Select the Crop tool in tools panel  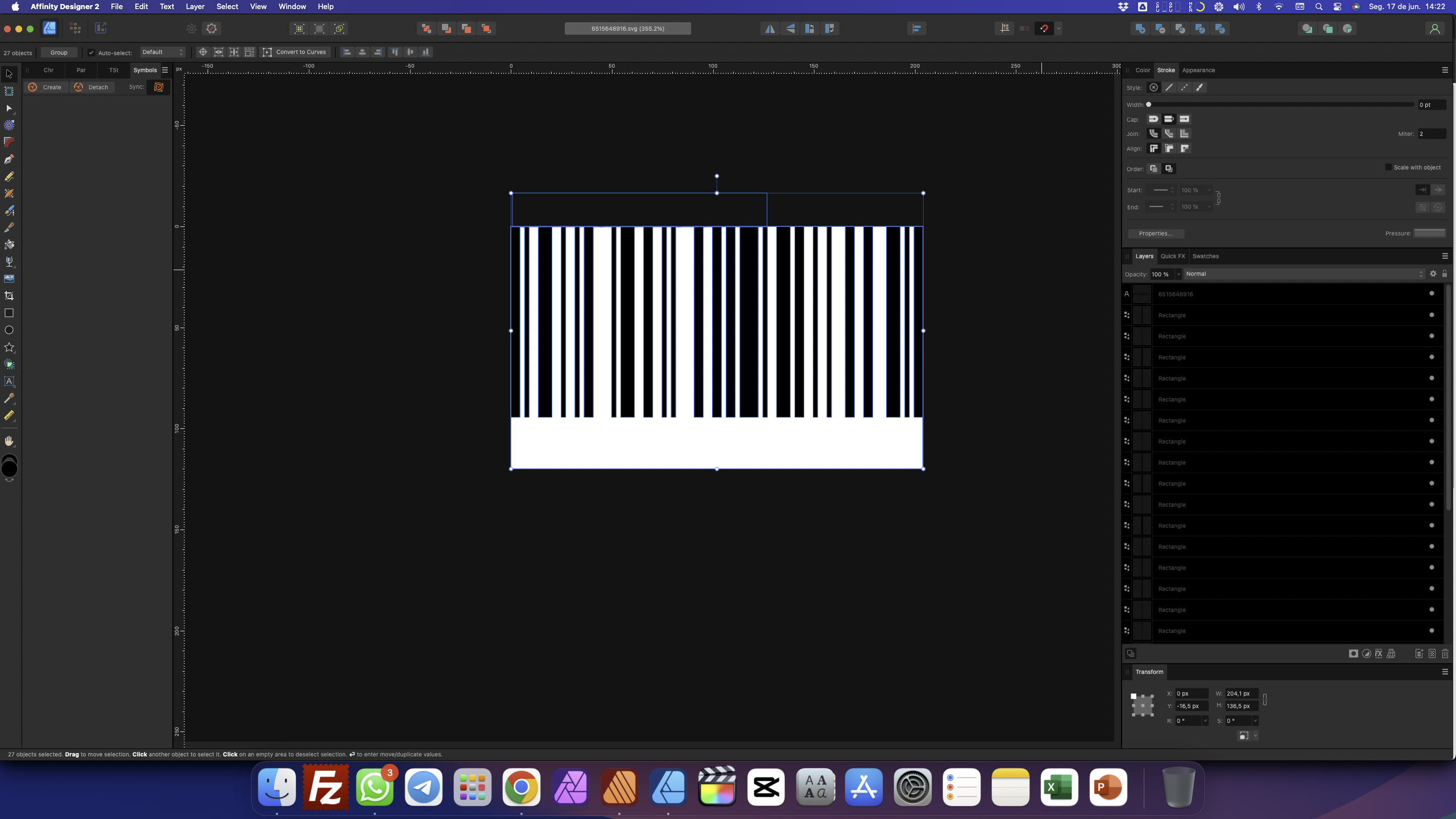pyautogui.click(x=9, y=296)
